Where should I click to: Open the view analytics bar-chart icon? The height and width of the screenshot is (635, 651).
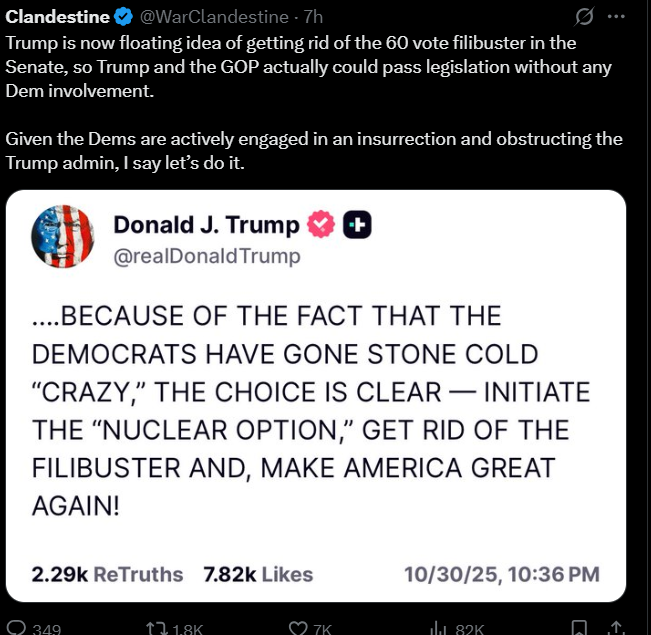[437, 628]
